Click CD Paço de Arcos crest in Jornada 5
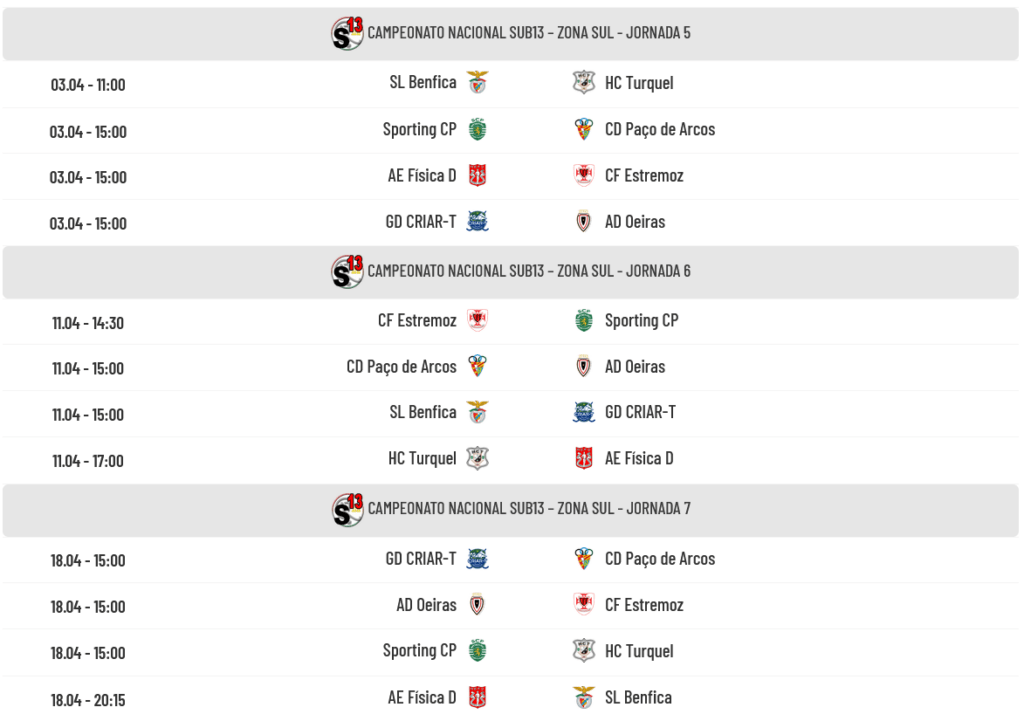This screenshot has width=1024, height=721. point(584,129)
